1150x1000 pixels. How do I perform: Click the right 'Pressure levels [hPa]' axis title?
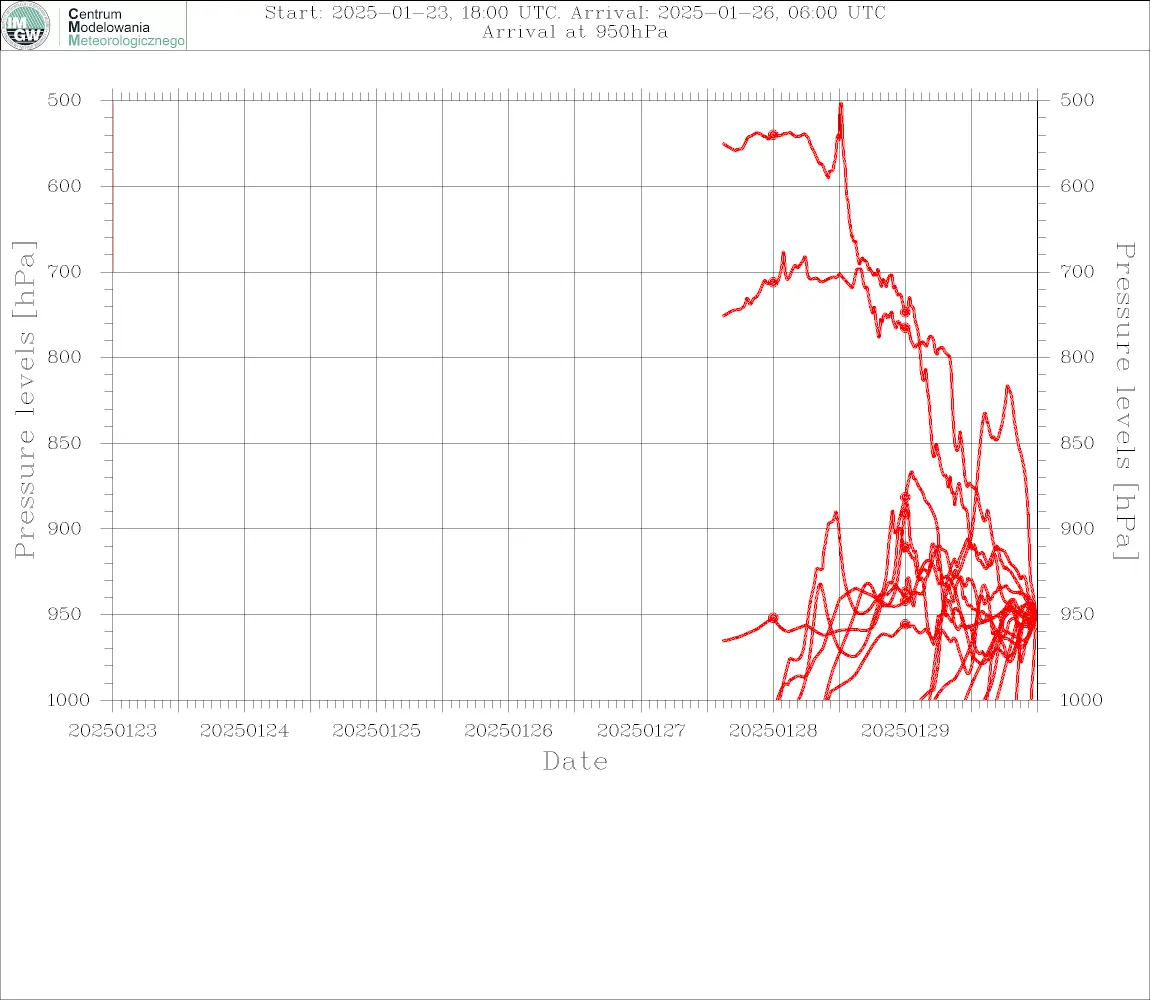1126,401
